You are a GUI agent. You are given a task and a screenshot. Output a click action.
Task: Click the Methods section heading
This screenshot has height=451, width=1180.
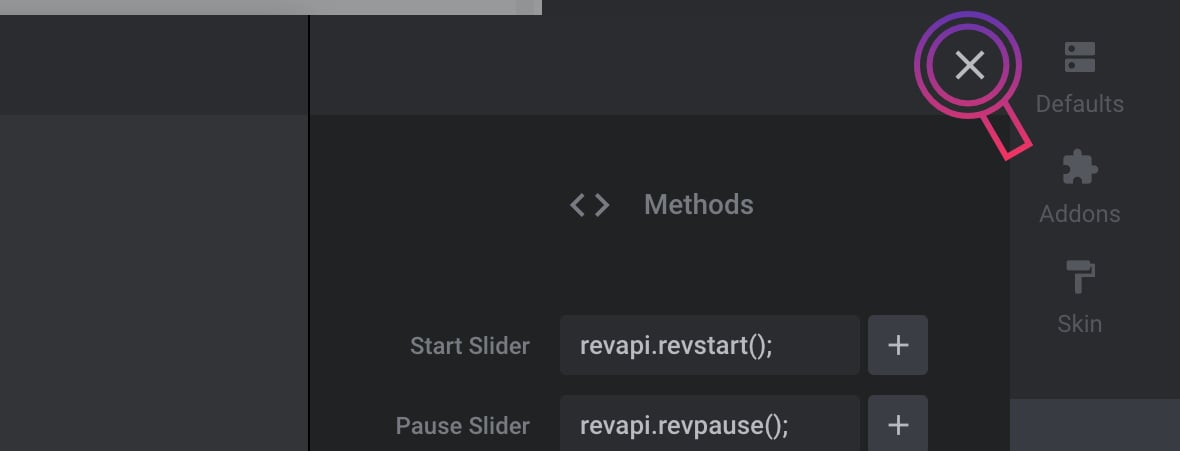click(698, 205)
